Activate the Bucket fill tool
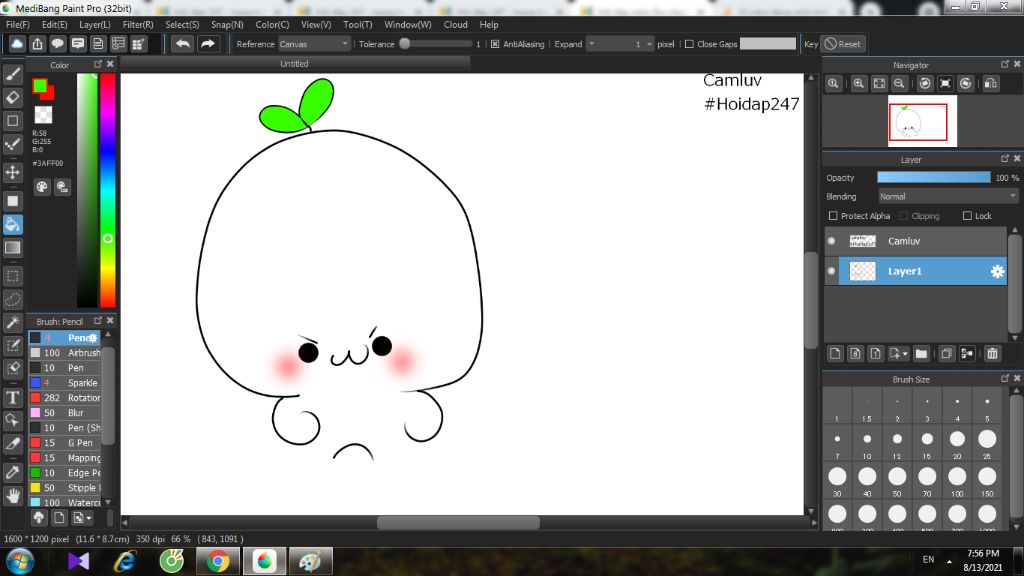 point(12,225)
